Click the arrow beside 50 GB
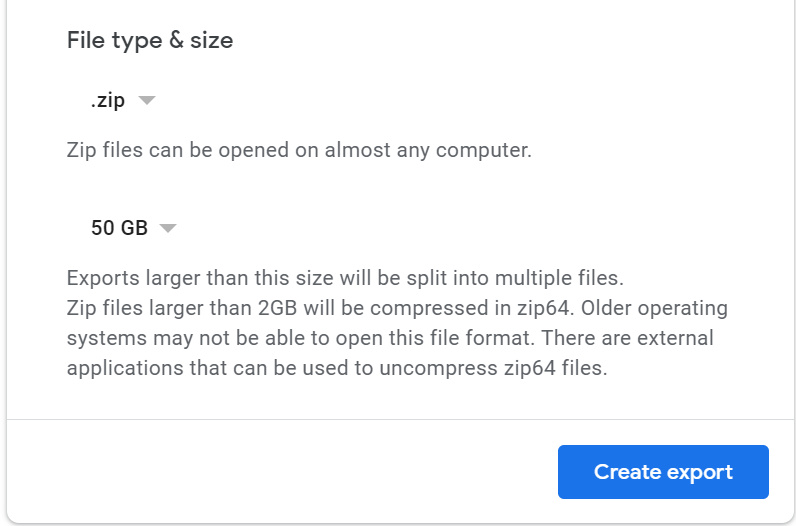796x526 pixels. coord(168,228)
